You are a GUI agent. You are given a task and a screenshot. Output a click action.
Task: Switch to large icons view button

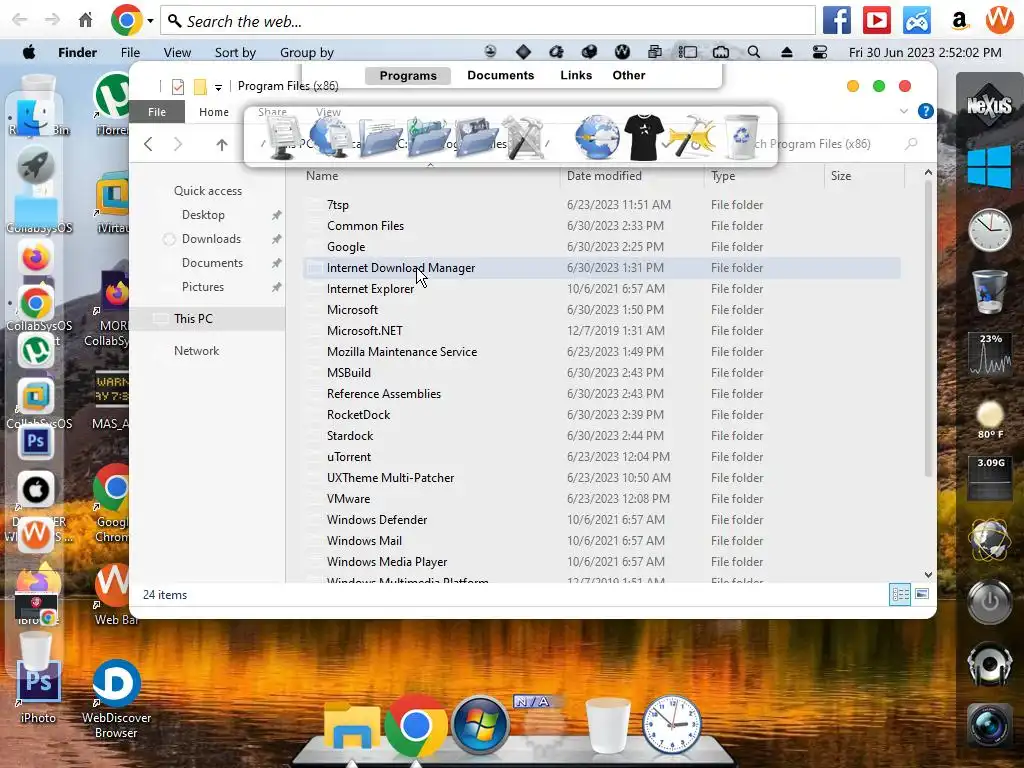point(922,594)
